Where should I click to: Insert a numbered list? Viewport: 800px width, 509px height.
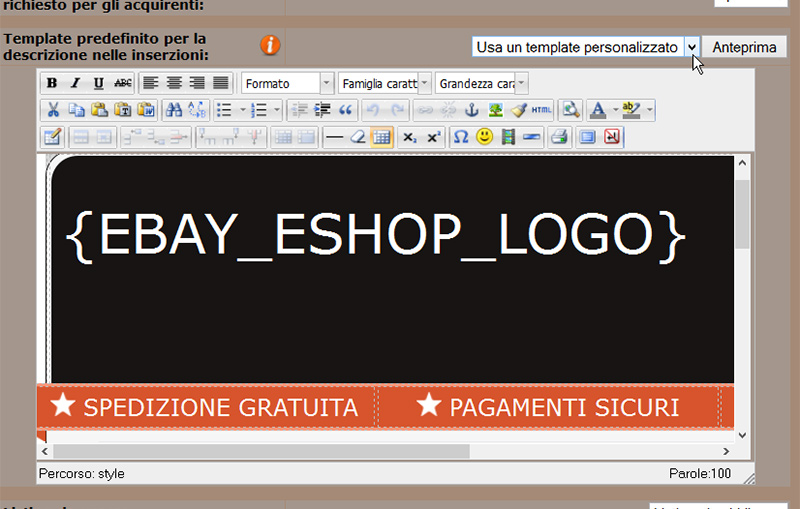pyautogui.click(x=259, y=110)
